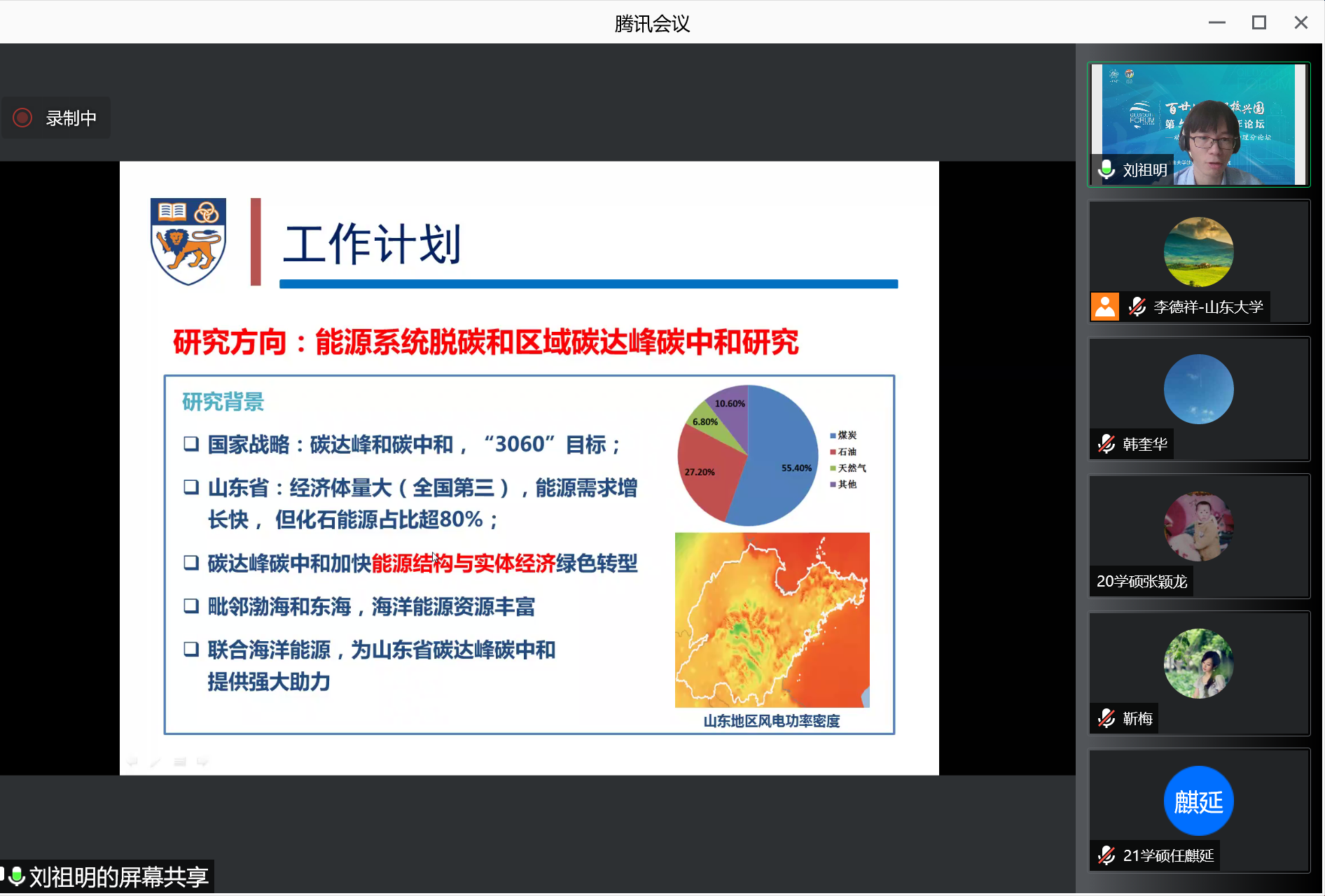Click the text 但化石能源占比超80%
The height and width of the screenshot is (896, 1325).
pyautogui.click(x=378, y=519)
